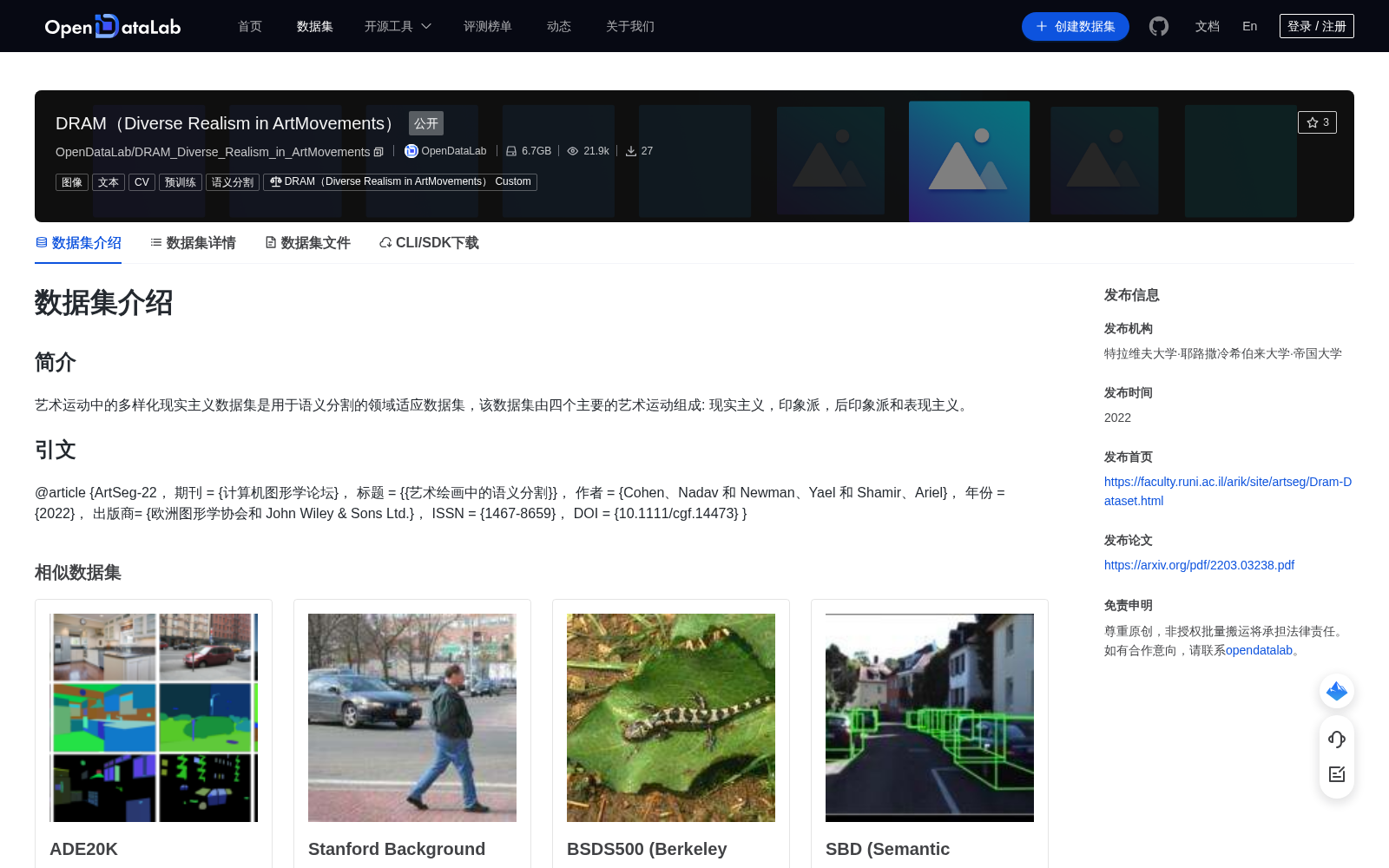Open the 文档 link in header
This screenshot has height=868, width=1389.
point(1208,26)
